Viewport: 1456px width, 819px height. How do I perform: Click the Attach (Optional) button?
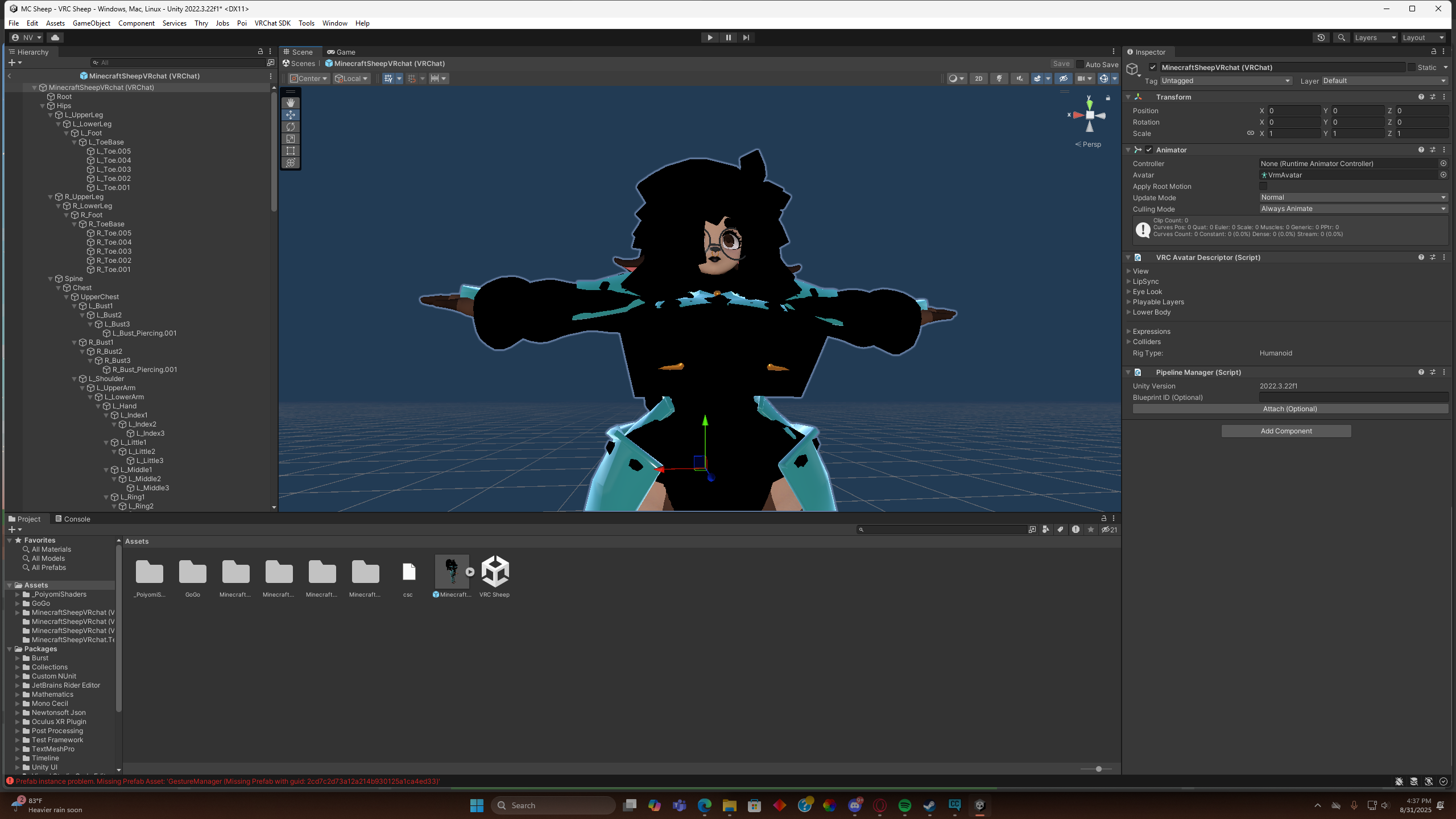(x=1289, y=409)
